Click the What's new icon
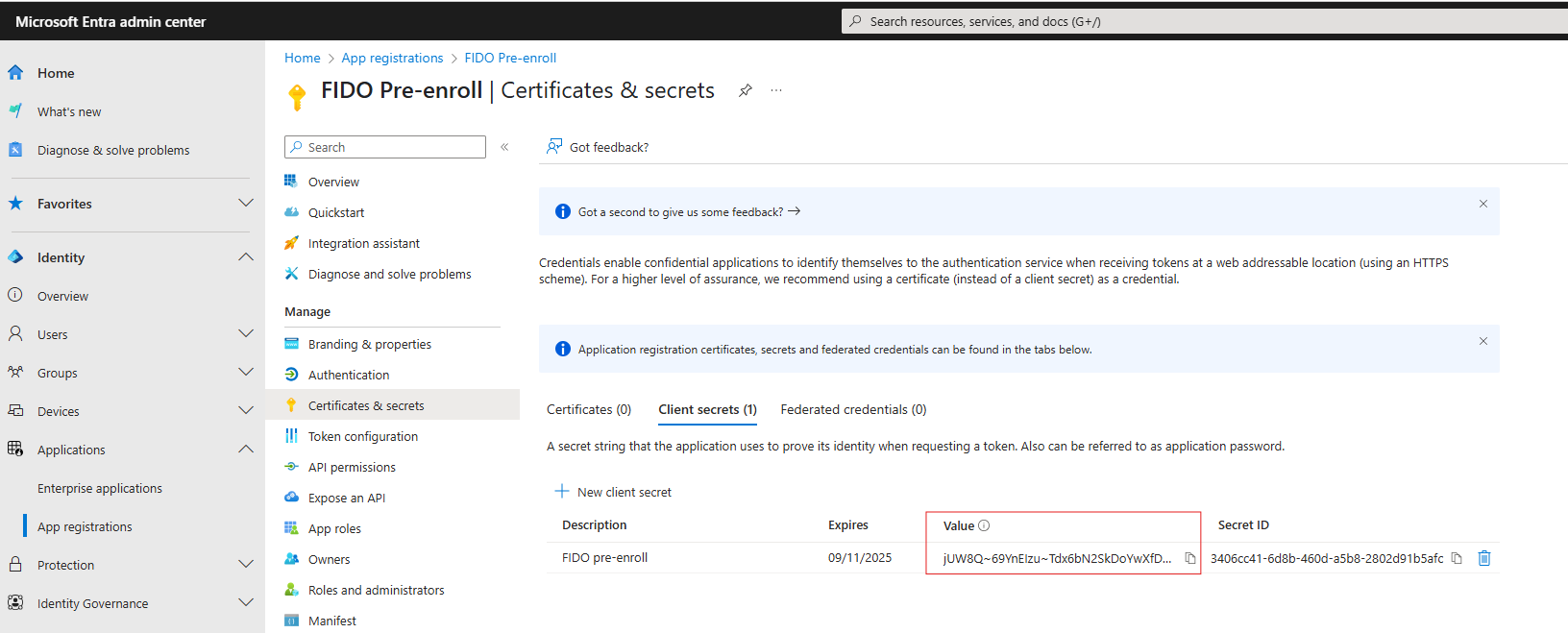Viewport: 1568px width, 633px height. (x=15, y=110)
